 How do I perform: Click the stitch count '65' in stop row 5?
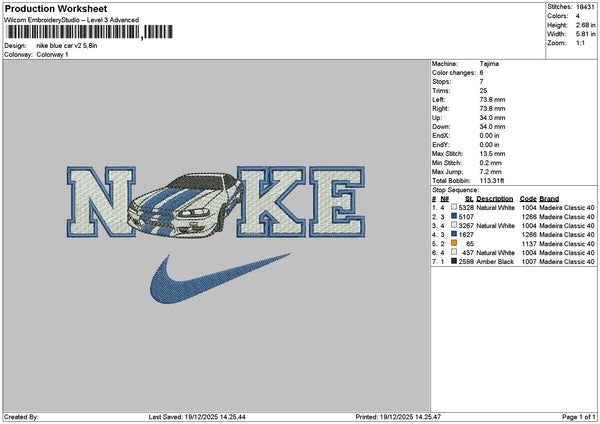[470, 244]
